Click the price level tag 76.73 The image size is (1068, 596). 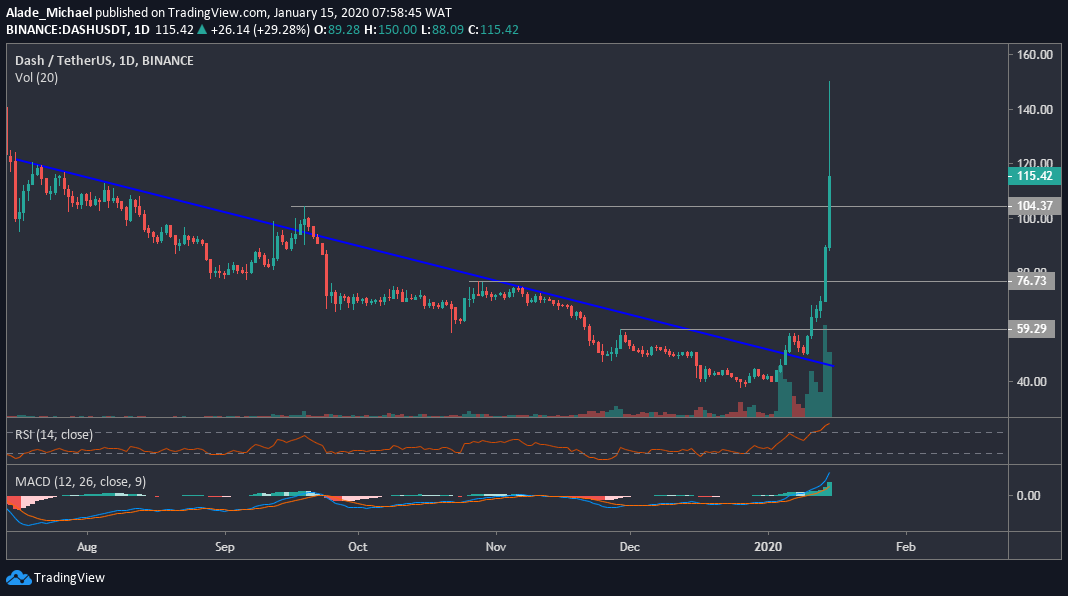click(1031, 282)
